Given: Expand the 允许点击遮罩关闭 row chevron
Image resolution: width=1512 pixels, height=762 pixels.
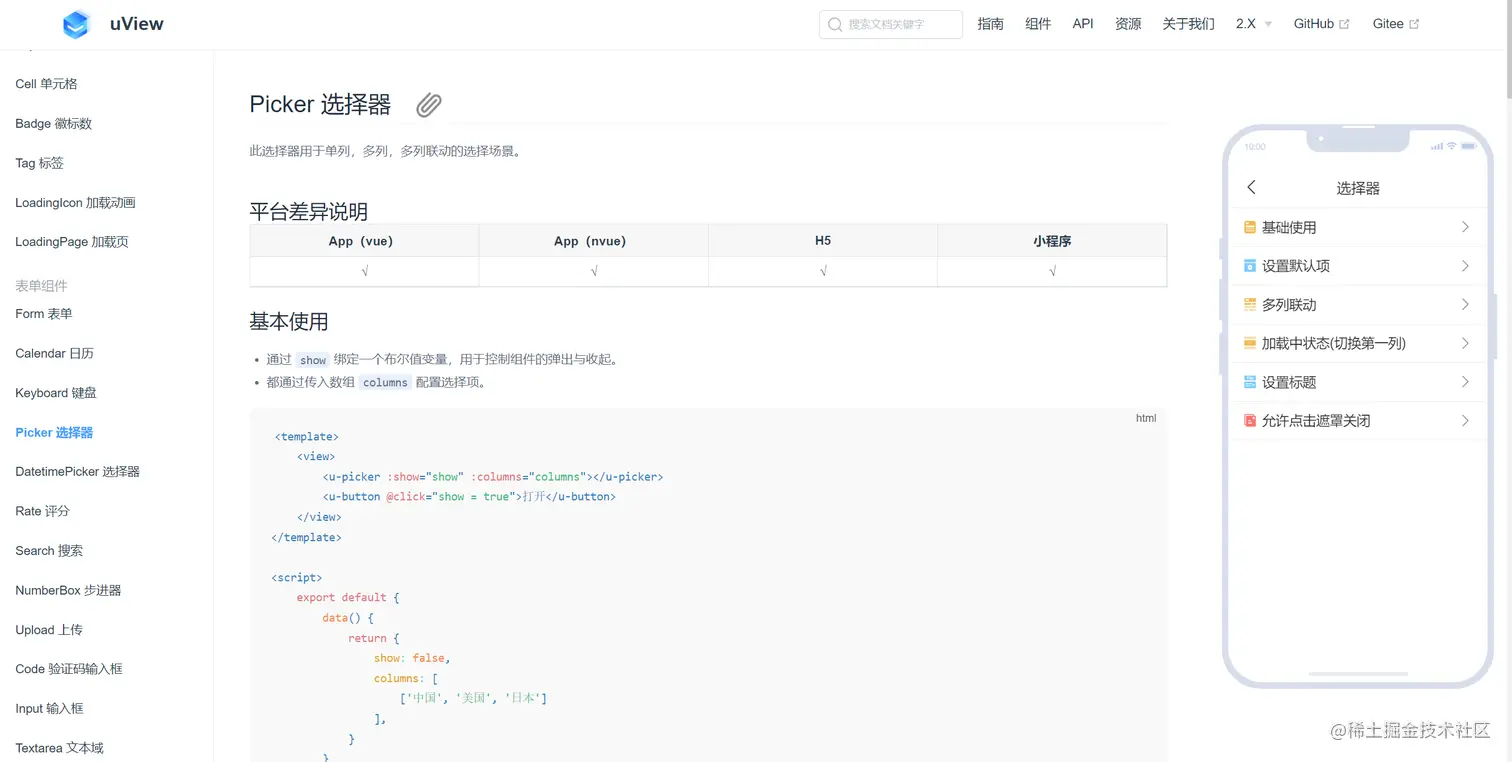Looking at the screenshot, I should pyautogui.click(x=1465, y=420).
